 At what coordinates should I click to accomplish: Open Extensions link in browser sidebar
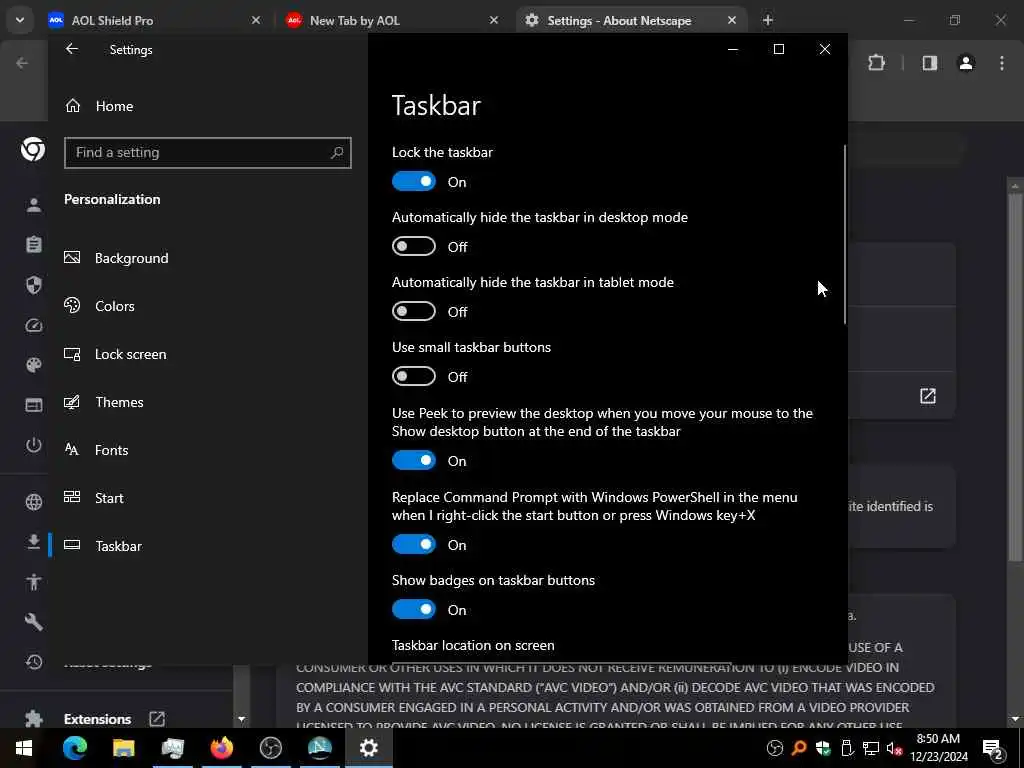coord(98,719)
